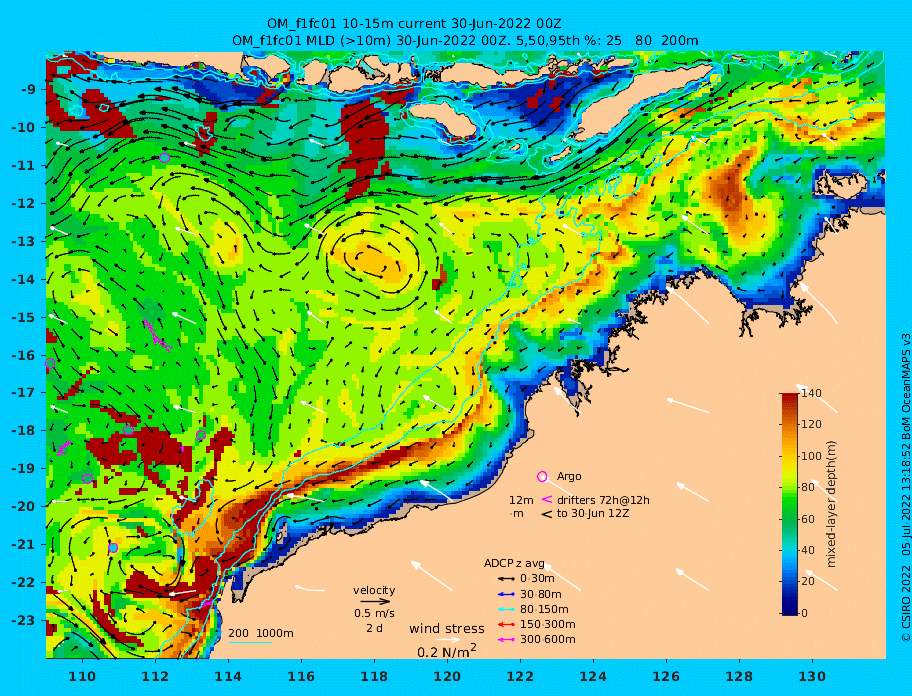Click the white wind stress scale arrow
This screenshot has width=912, height=696.
coord(448,640)
